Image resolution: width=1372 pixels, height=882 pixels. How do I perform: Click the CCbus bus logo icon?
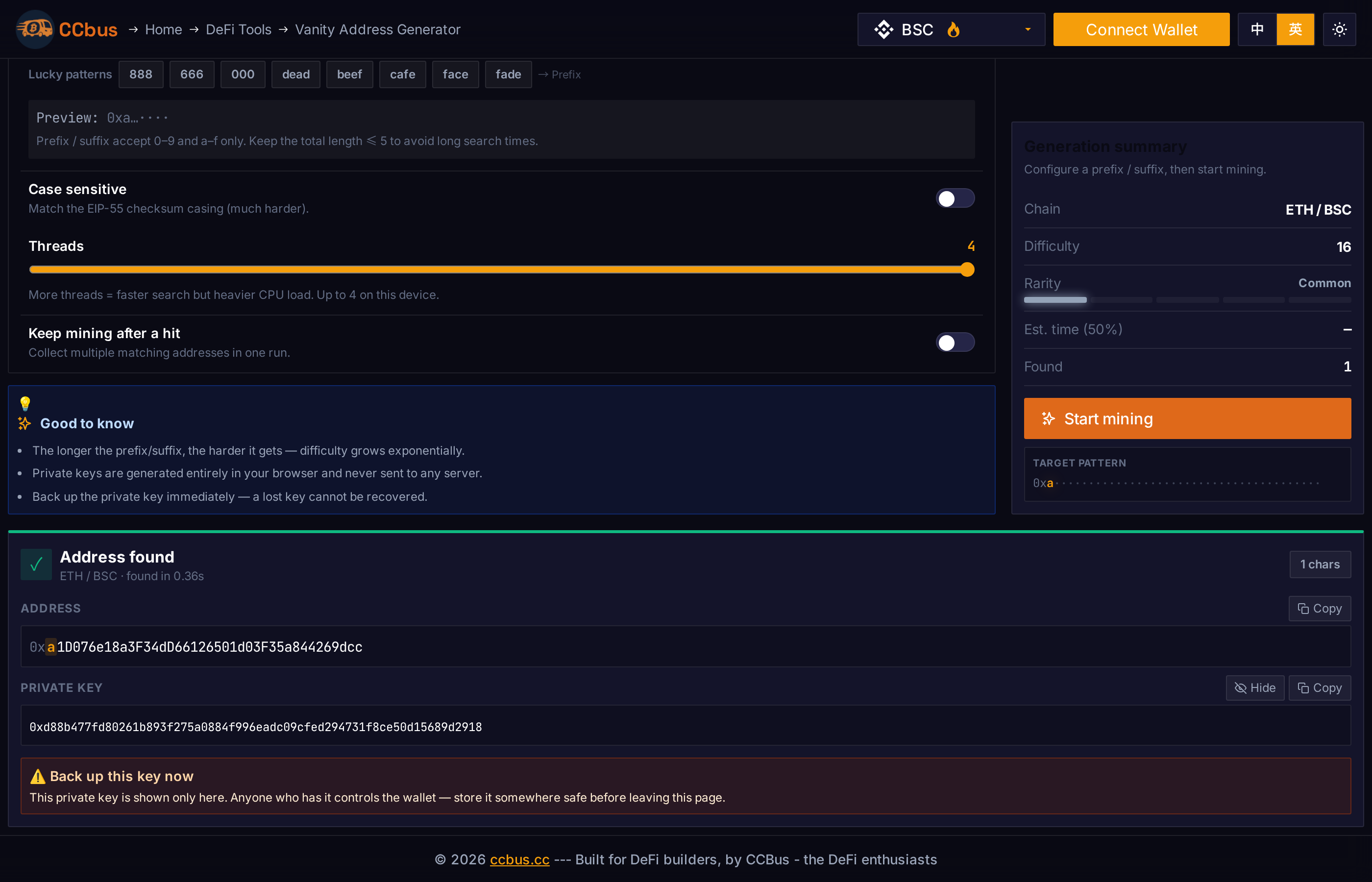click(35, 29)
